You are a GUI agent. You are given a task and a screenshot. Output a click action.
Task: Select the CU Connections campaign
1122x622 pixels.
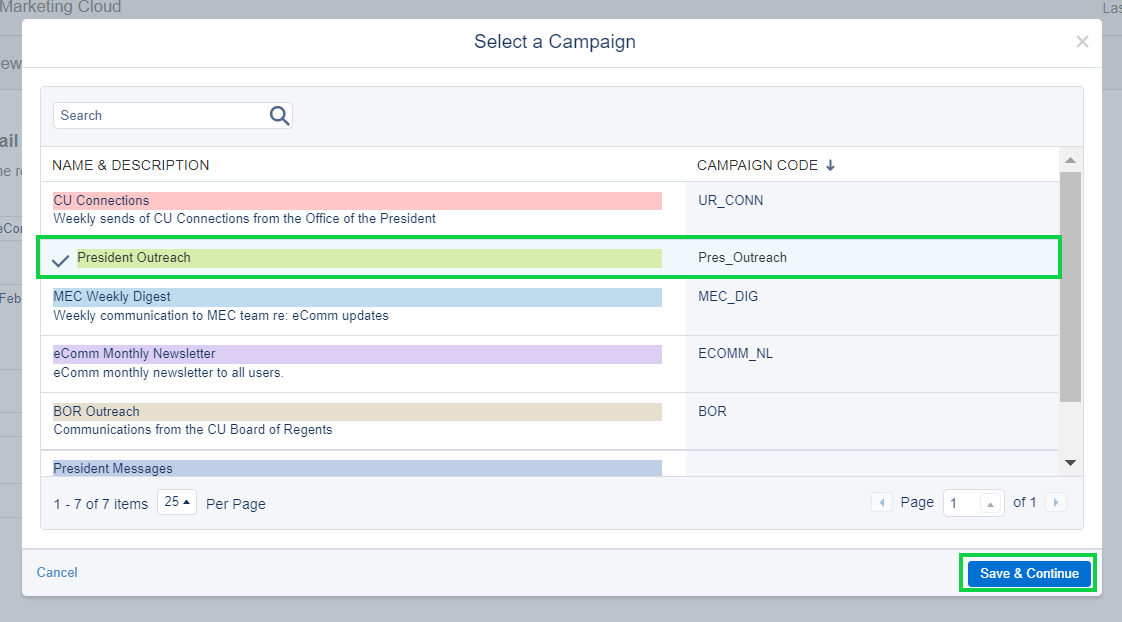357,200
